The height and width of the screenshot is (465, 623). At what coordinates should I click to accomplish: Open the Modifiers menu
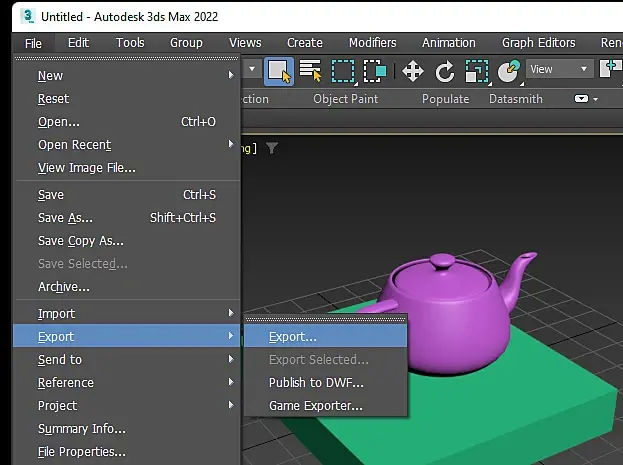pos(373,43)
